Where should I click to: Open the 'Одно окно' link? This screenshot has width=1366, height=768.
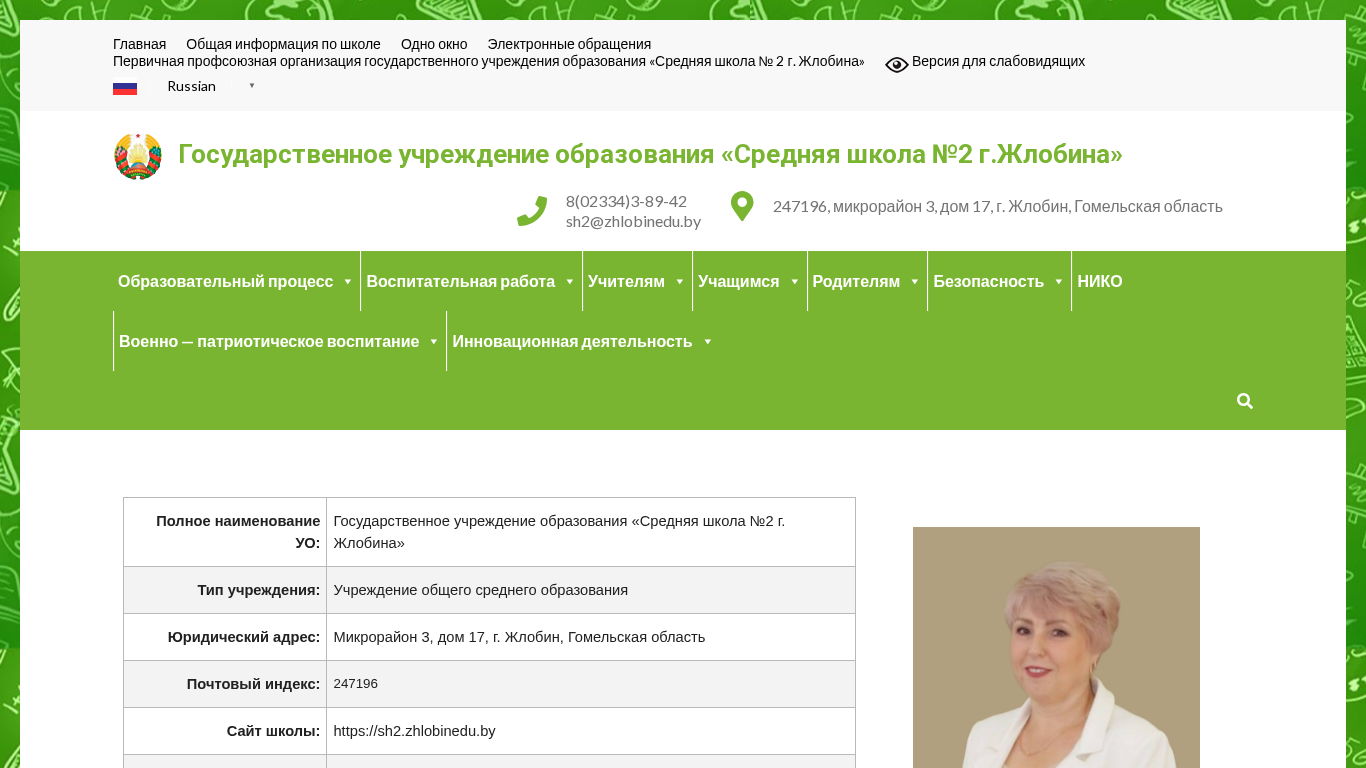[434, 44]
